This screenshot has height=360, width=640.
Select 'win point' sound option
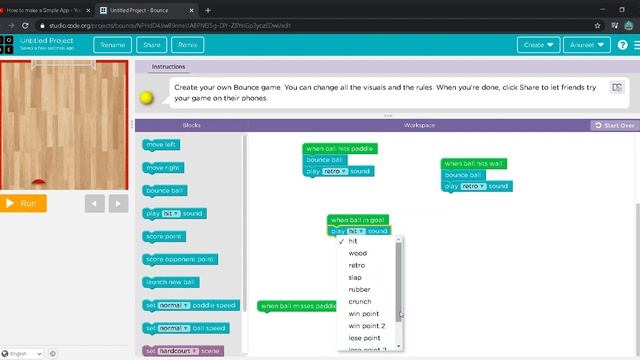pos(364,314)
